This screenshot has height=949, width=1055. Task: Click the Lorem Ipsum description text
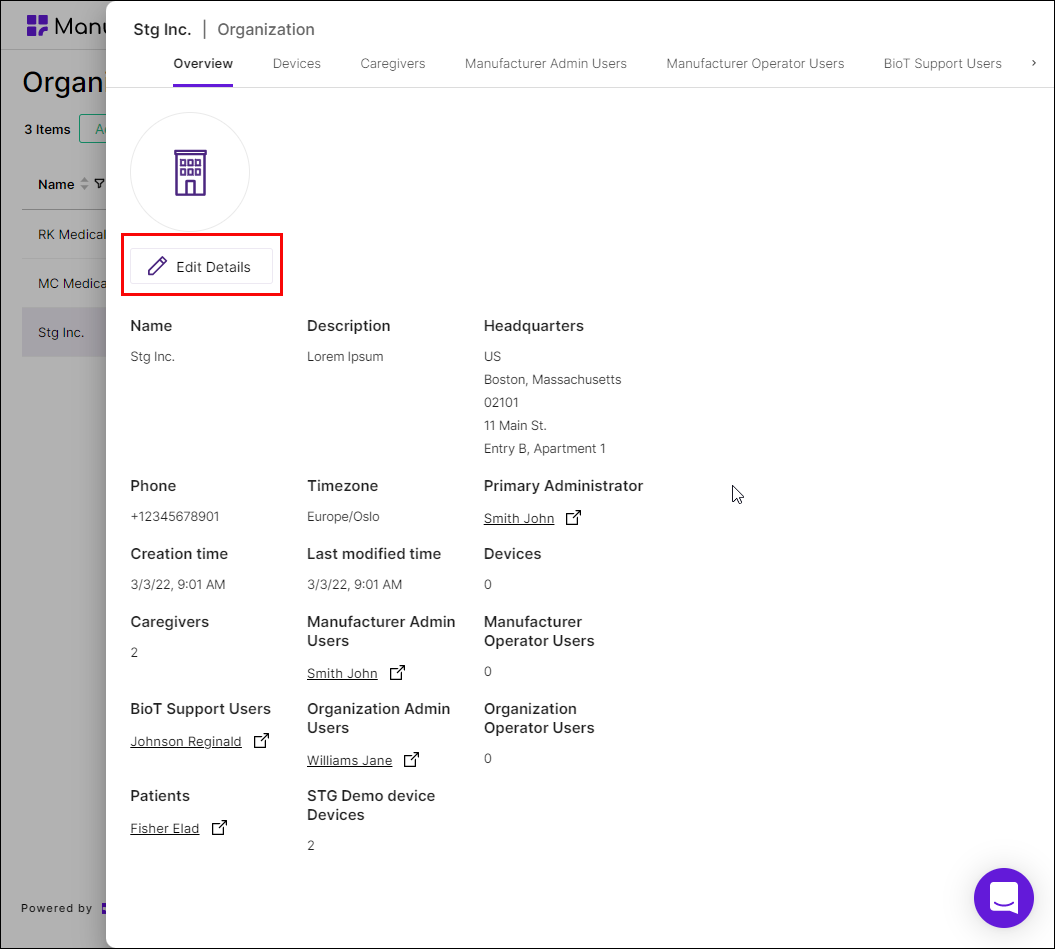pos(345,356)
